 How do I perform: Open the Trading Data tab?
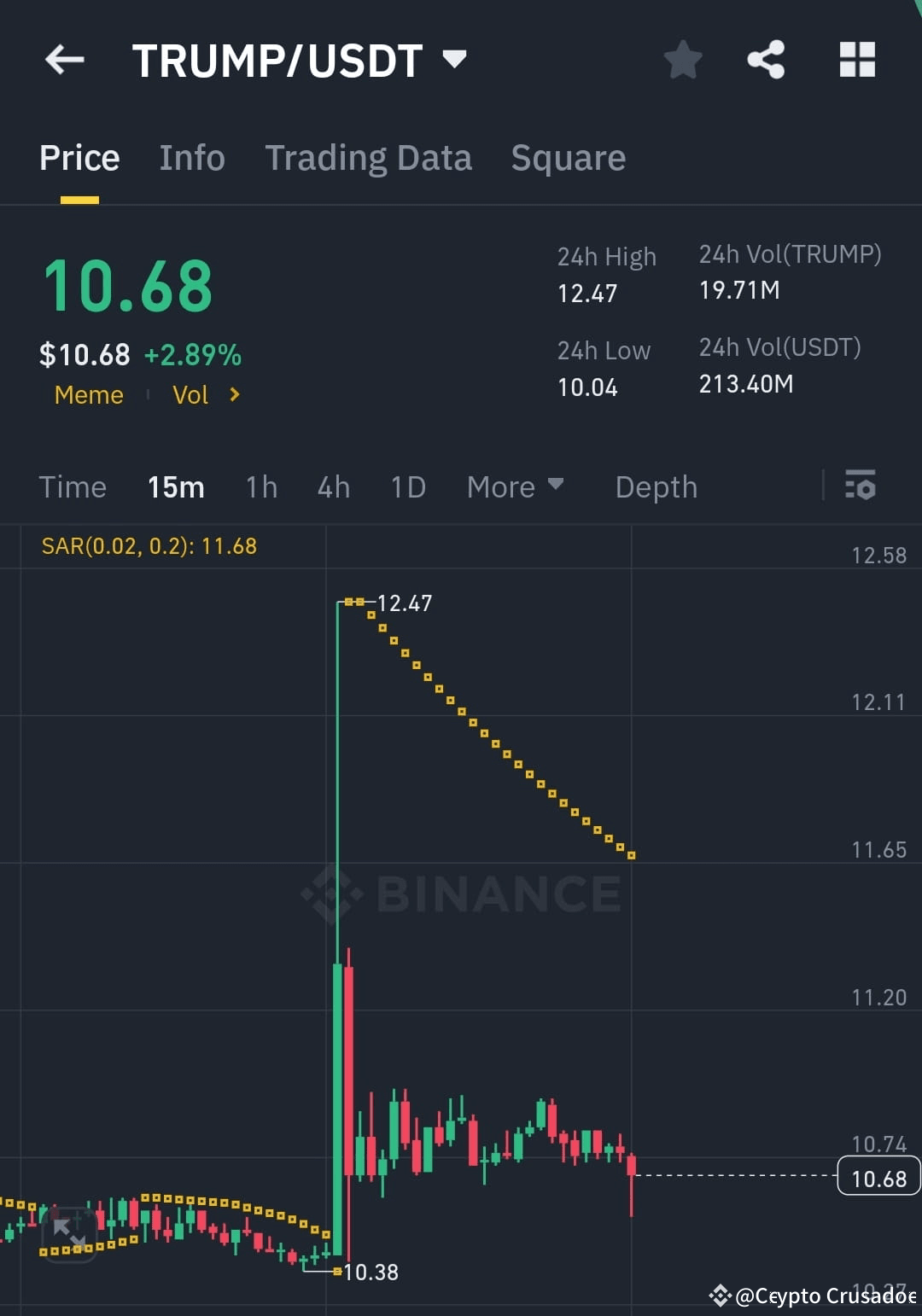click(369, 158)
